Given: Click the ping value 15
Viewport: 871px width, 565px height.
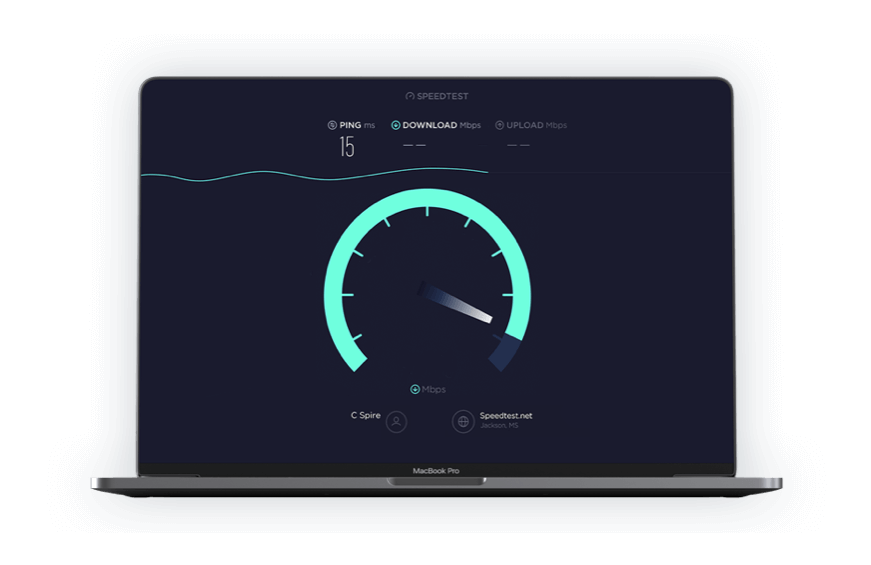Looking at the screenshot, I should coord(347,147).
